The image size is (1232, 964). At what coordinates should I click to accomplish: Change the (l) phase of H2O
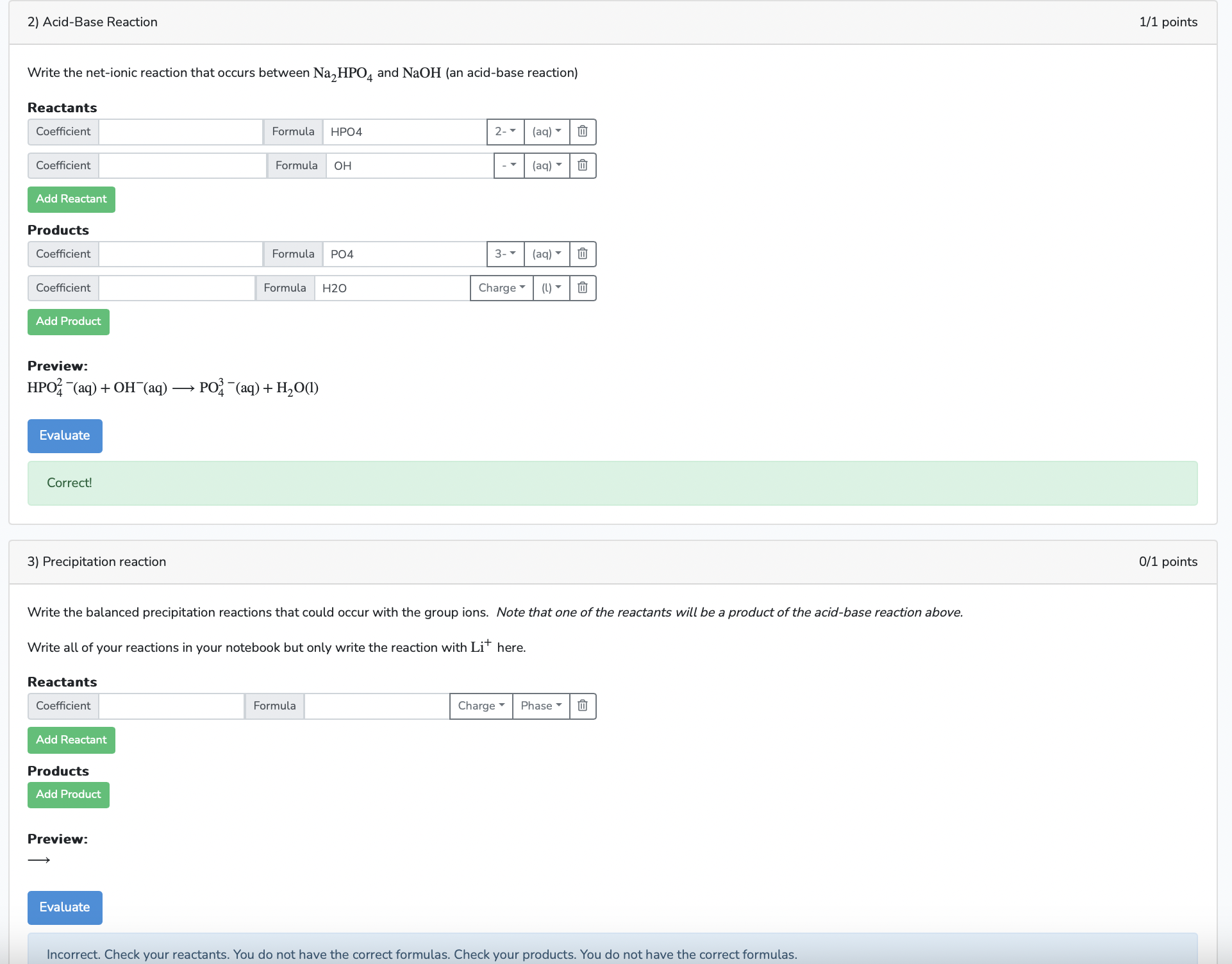coord(551,288)
